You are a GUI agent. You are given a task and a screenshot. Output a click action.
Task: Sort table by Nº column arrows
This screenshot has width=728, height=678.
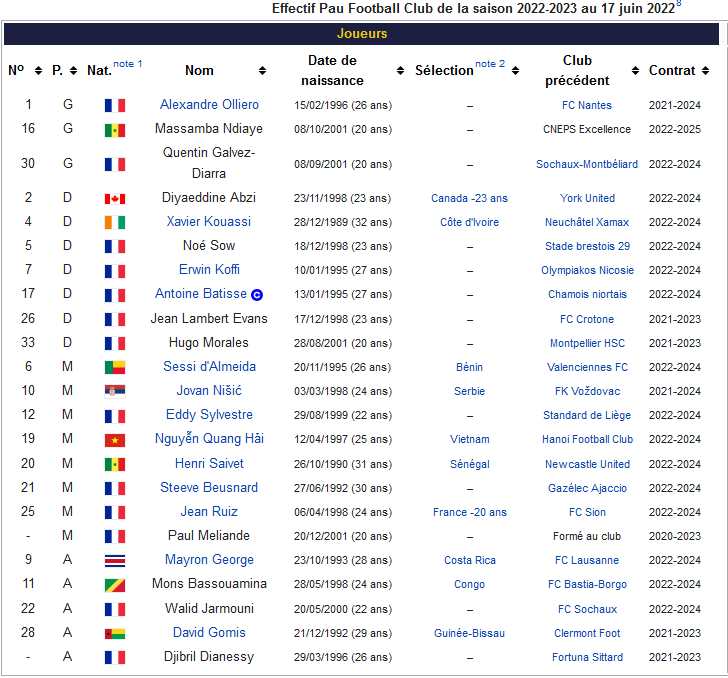pos(39,71)
